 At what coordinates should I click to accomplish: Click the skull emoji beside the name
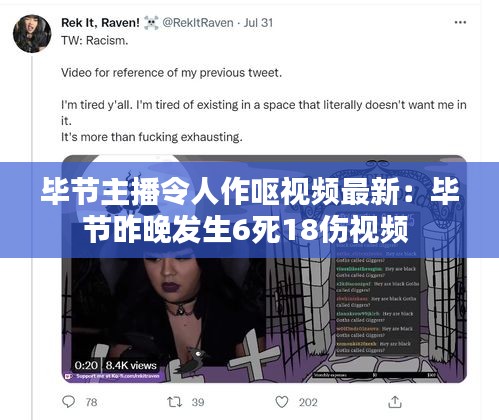pyautogui.click(x=151, y=23)
